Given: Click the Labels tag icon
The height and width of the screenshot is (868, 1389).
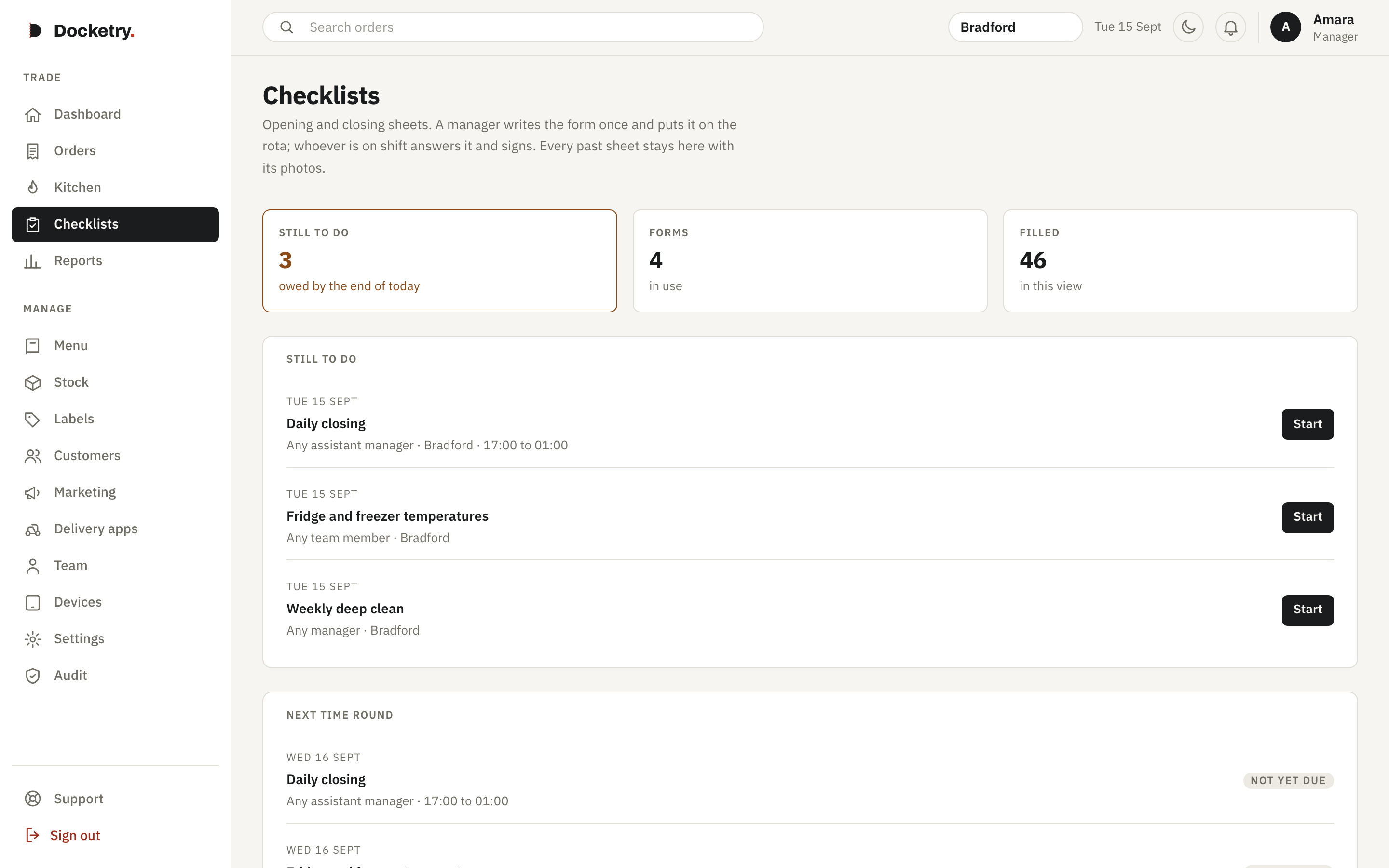Looking at the screenshot, I should [x=33, y=420].
